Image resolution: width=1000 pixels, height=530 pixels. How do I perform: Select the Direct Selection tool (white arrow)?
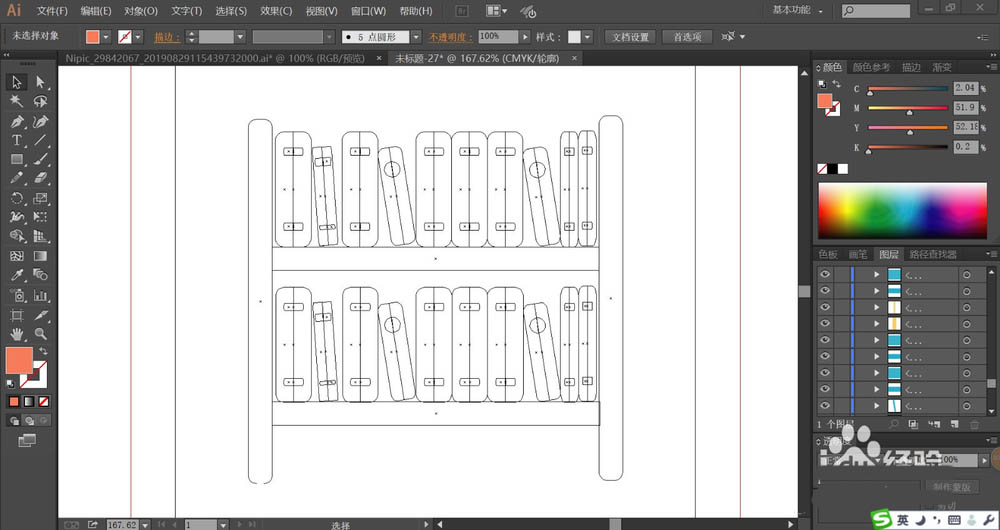40,82
